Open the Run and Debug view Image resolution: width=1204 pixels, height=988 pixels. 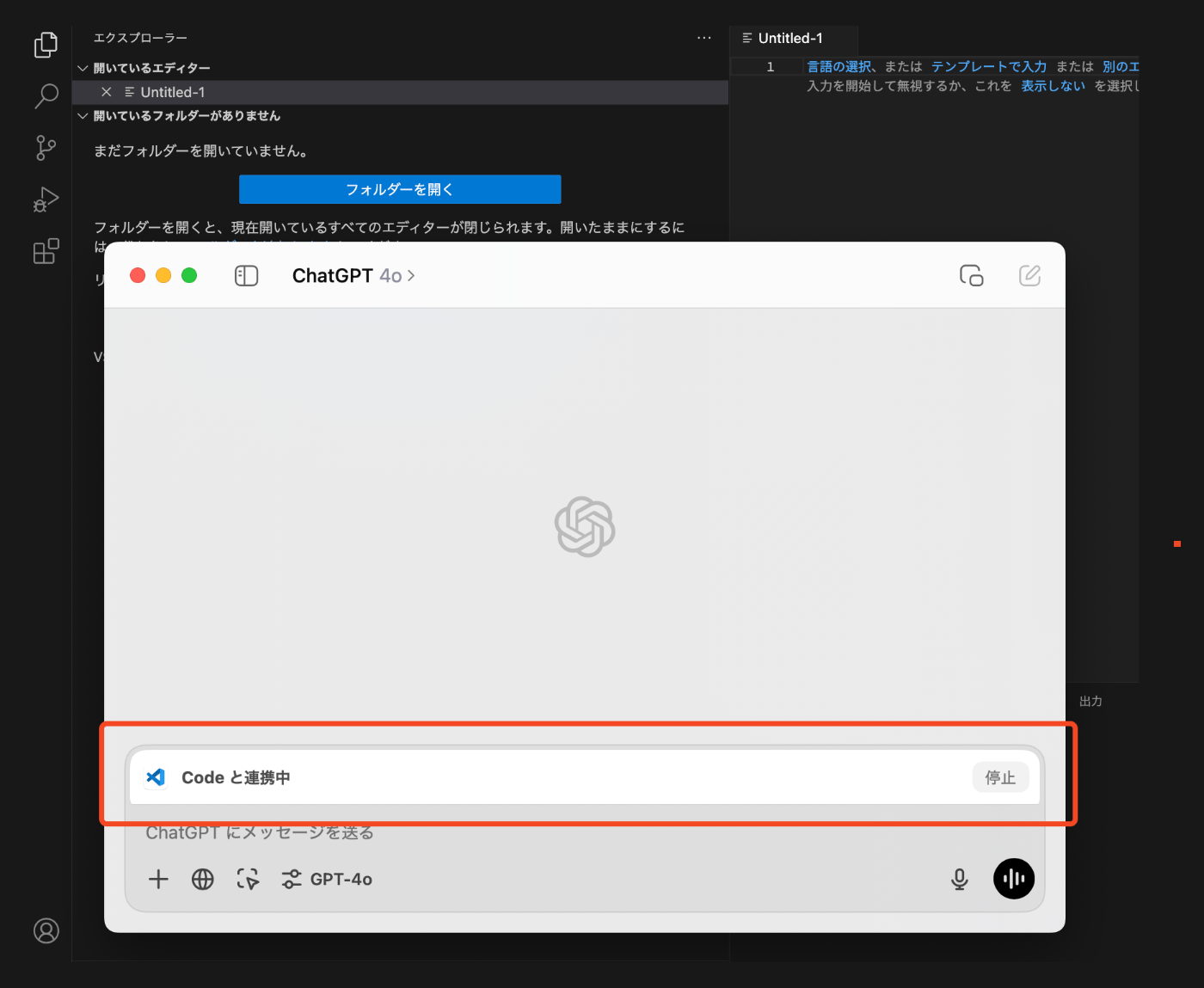click(x=46, y=199)
